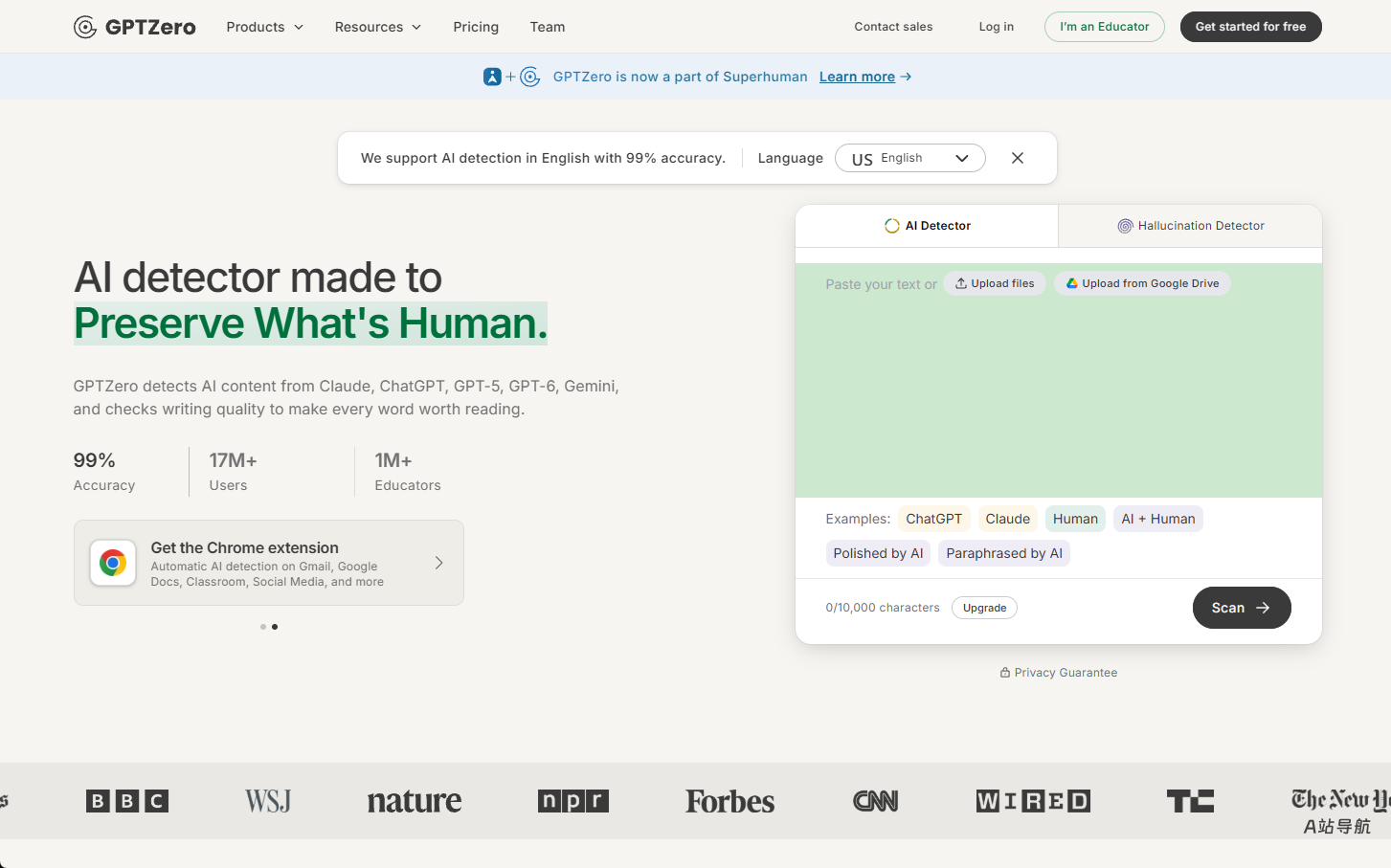This screenshot has width=1391, height=868.
Task: Load the Polished by AI example
Action: [878, 553]
